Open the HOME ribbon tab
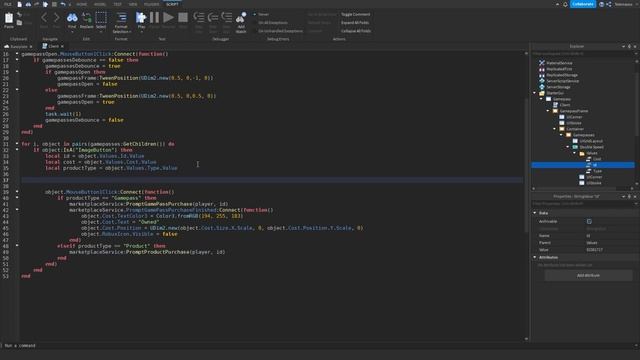Viewport: 640px width, 360px height. [x=82, y=4]
